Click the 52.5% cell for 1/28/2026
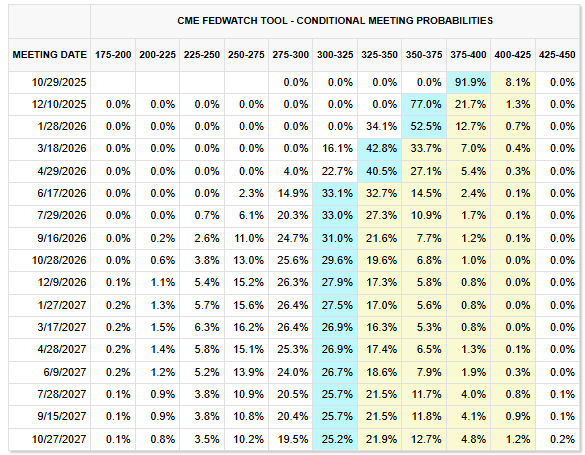This screenshot has width=585, height=455. (x=424, y=126)
